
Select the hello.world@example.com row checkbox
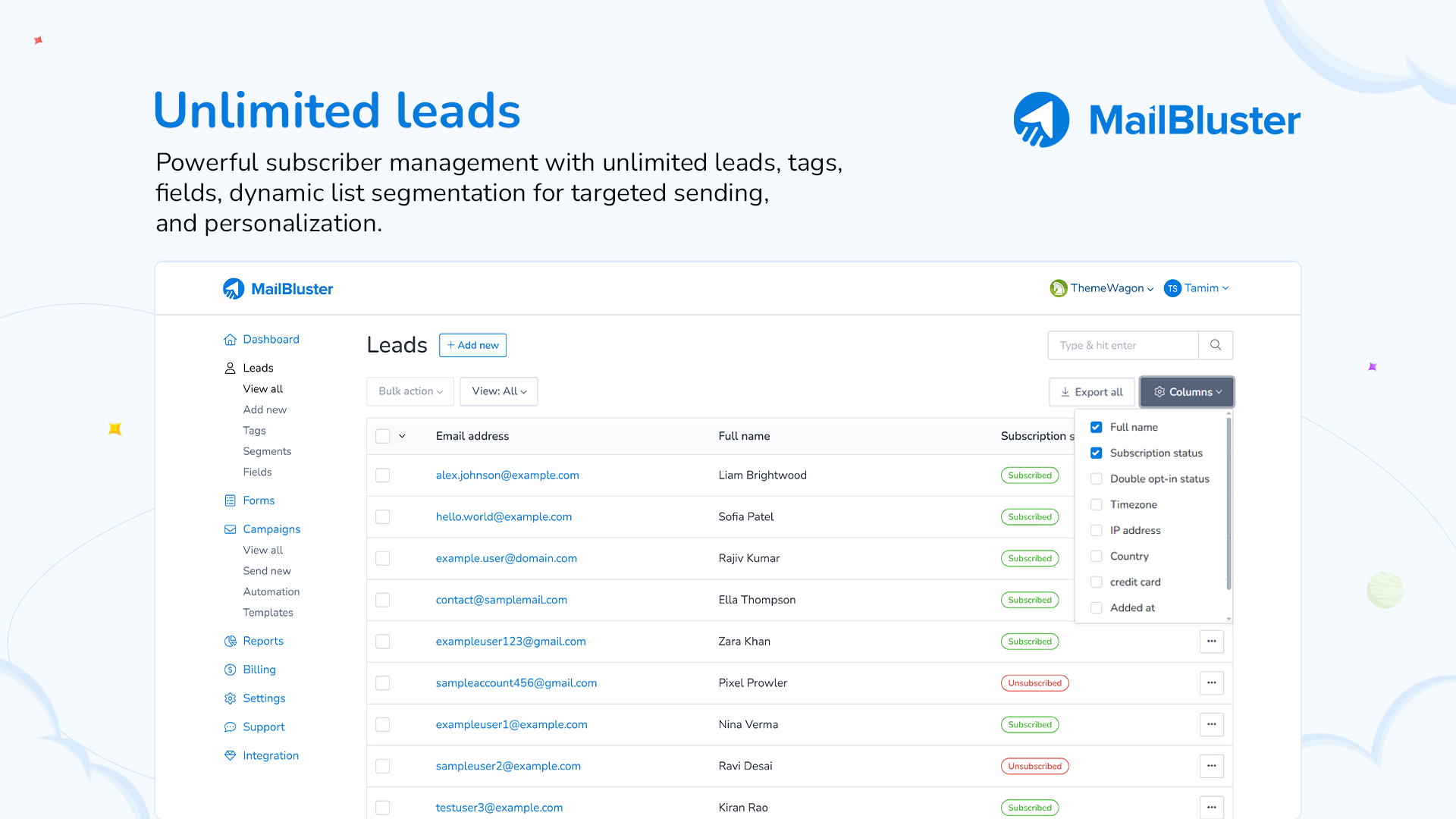click(383, 517)
